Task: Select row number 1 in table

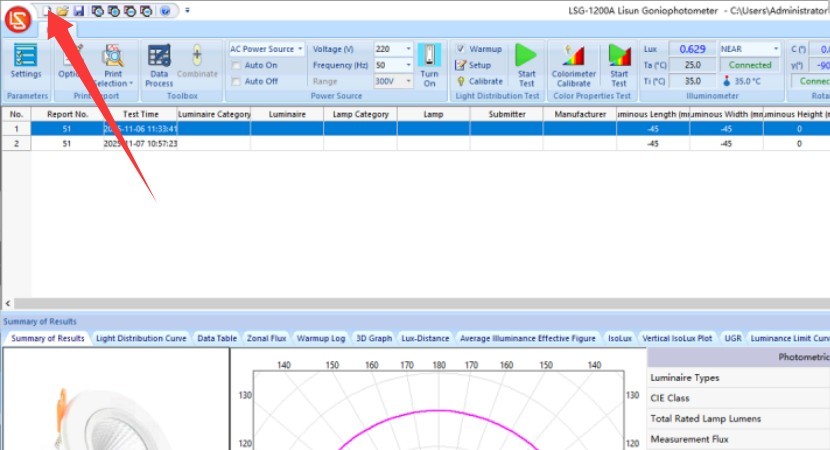Action: click(16, 129)
